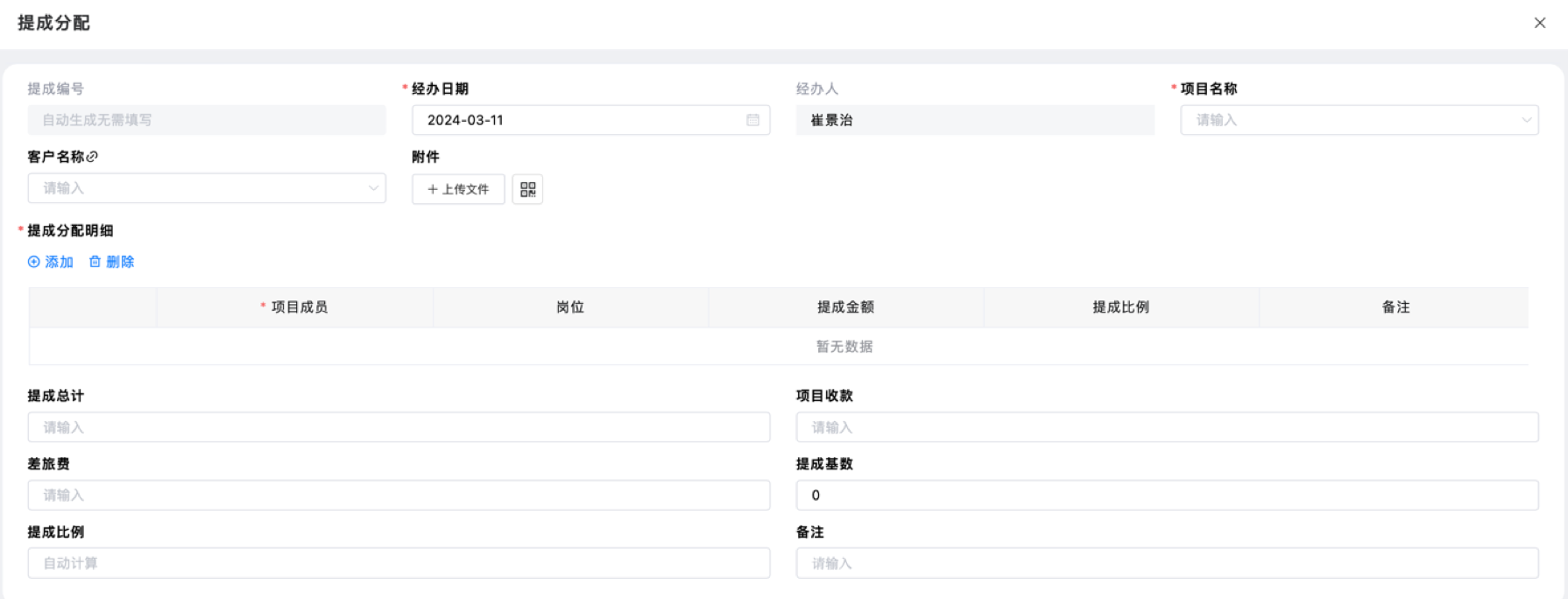Click into the 差旅费 input field
This screenshot has height=599, width=1568.
coord(399,495)
